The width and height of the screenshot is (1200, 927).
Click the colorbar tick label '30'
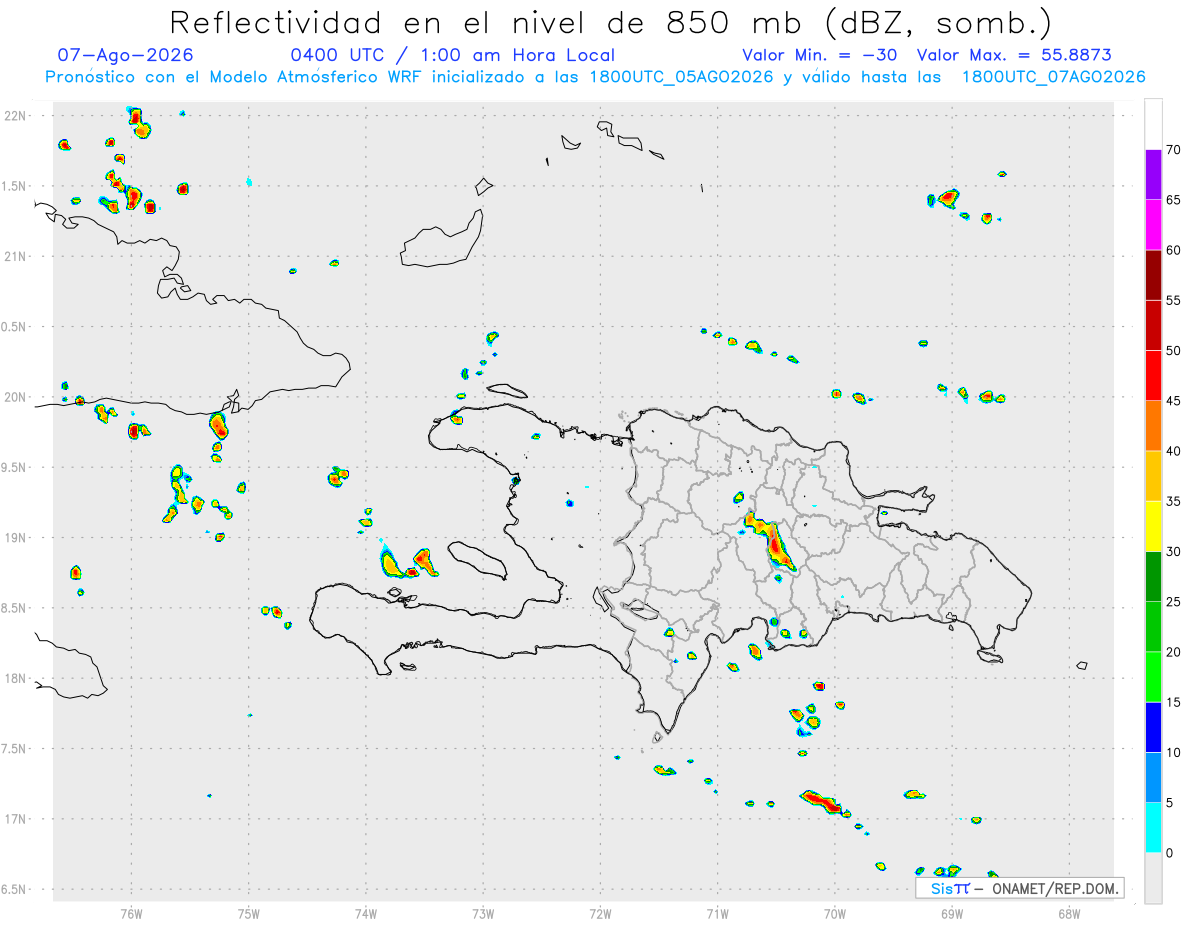coord(1173,552)
